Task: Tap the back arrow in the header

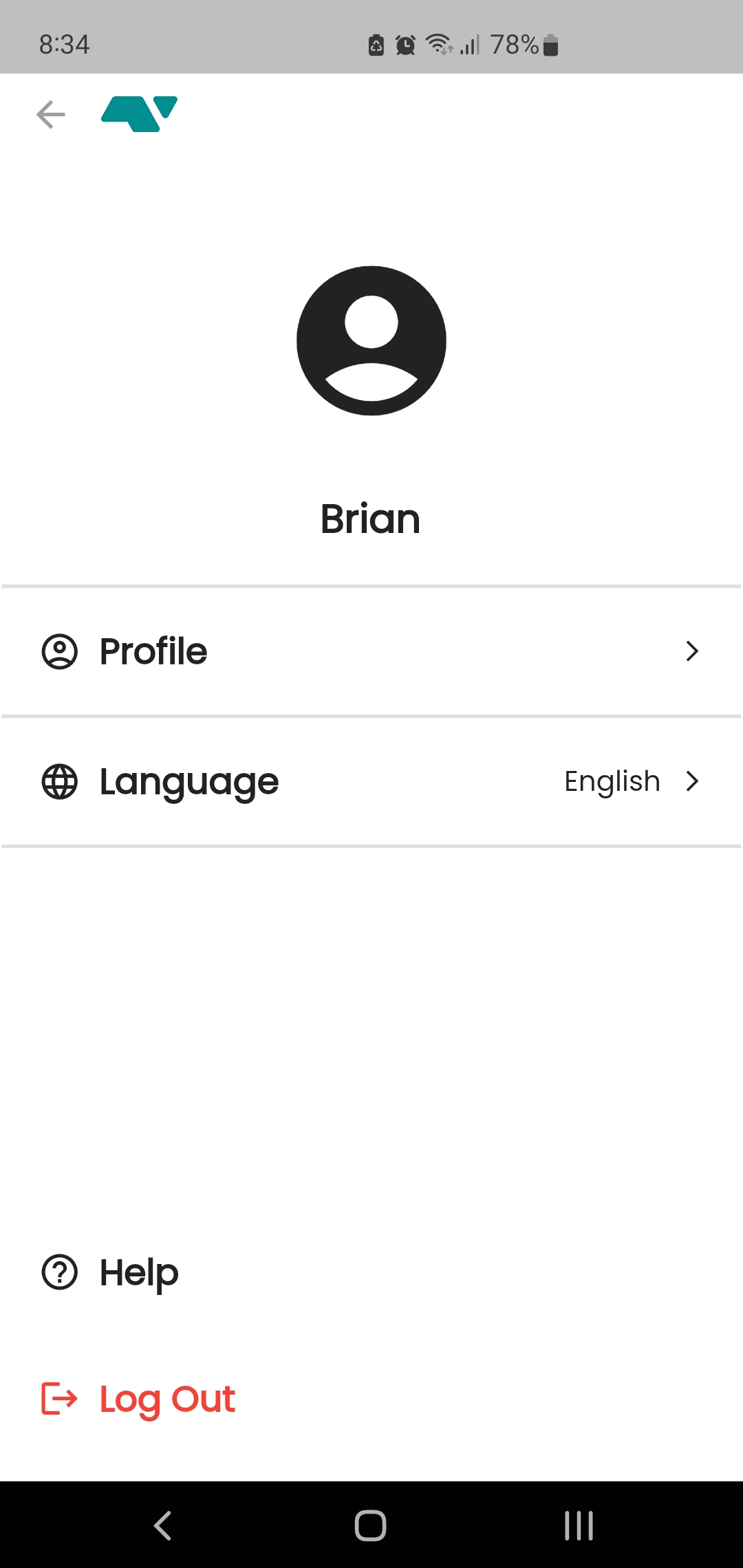Action: (51, 114)
